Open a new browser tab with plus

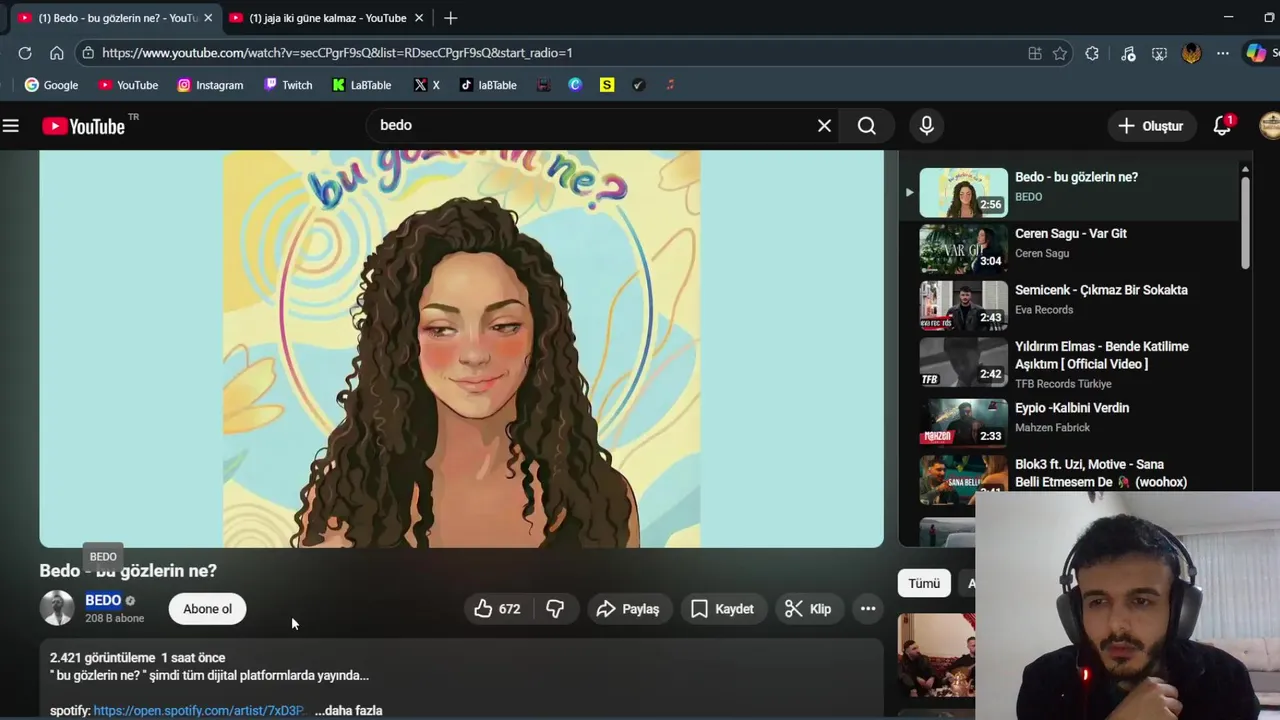coord(451,18)
